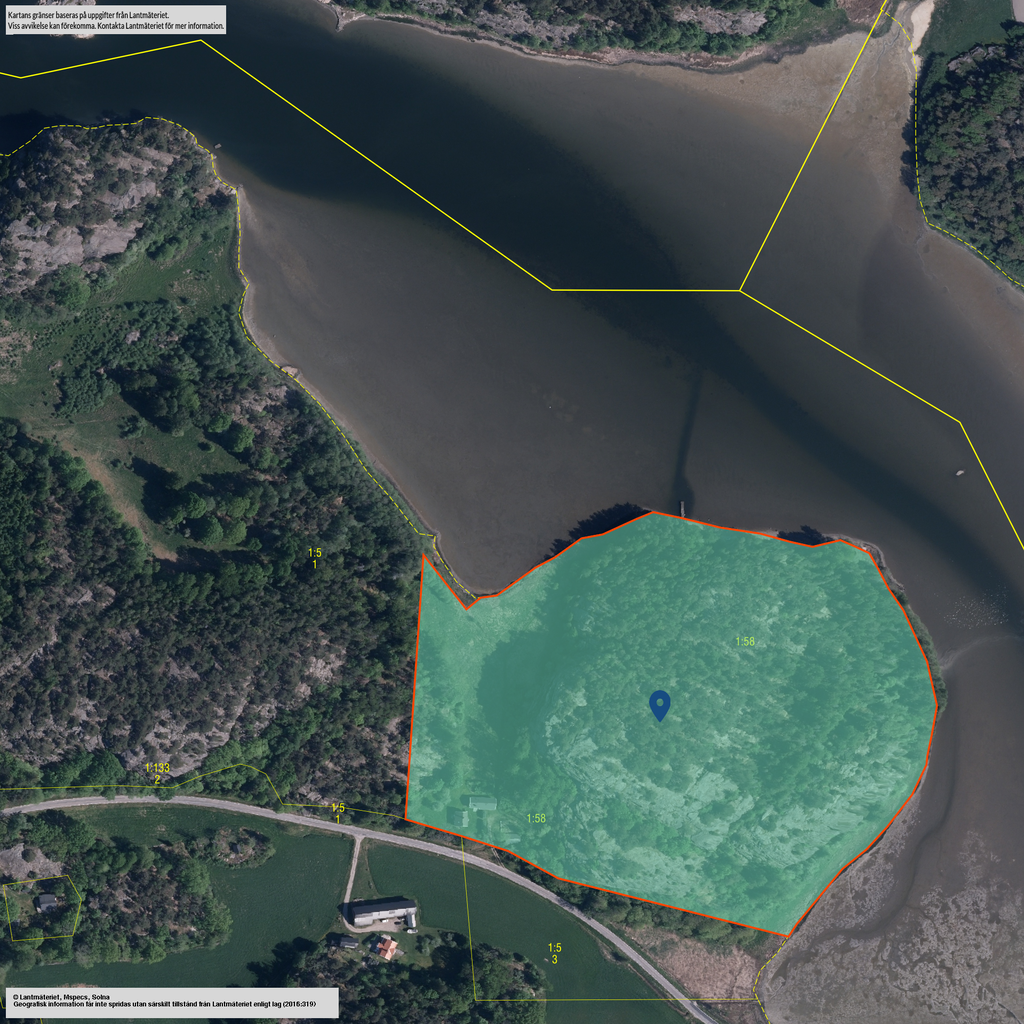Click the 1:133 parcel label
The width and height of the screenshot is (1024, 1024).
(157, 773)
